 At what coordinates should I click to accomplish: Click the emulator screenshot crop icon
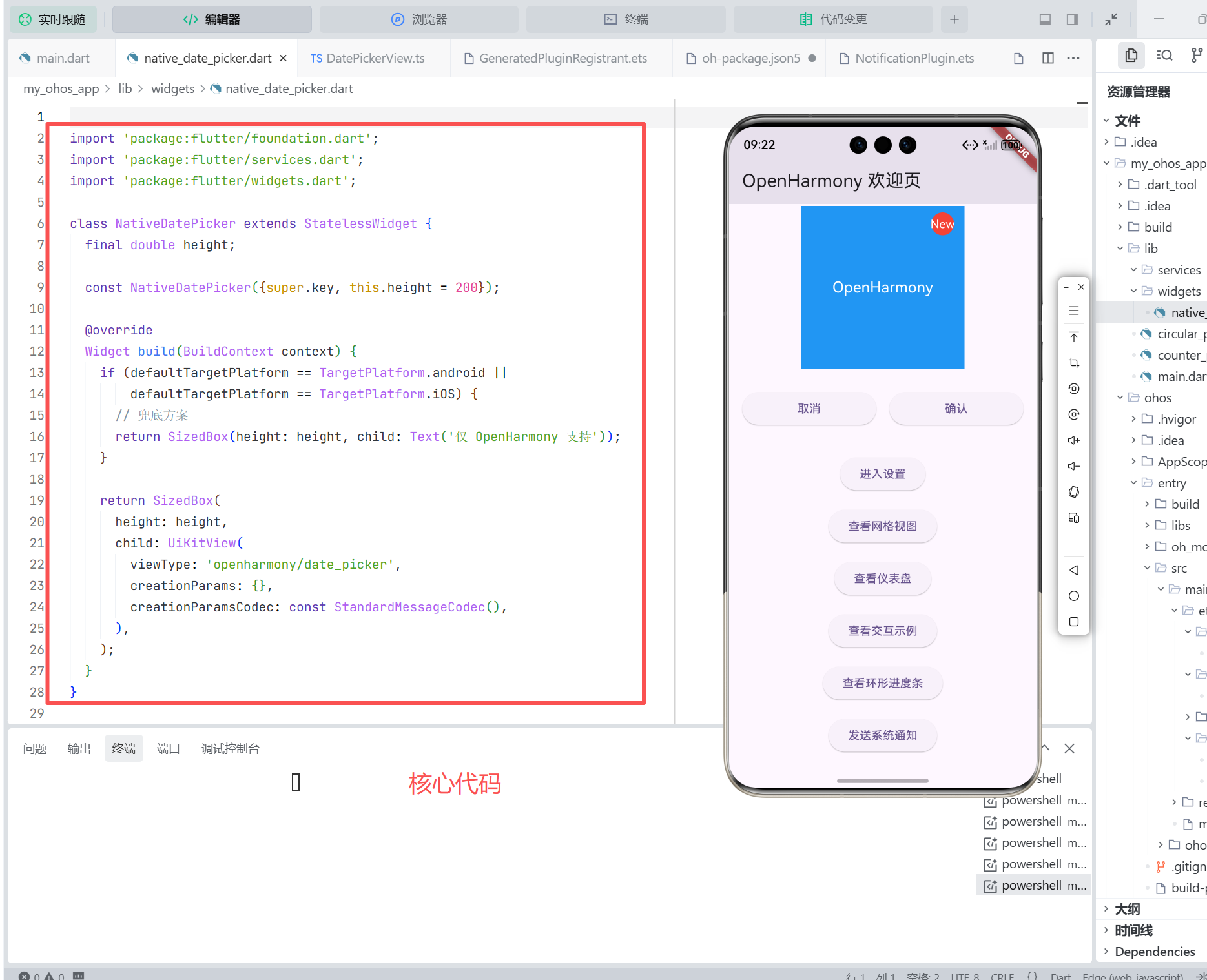point(1074,363)
